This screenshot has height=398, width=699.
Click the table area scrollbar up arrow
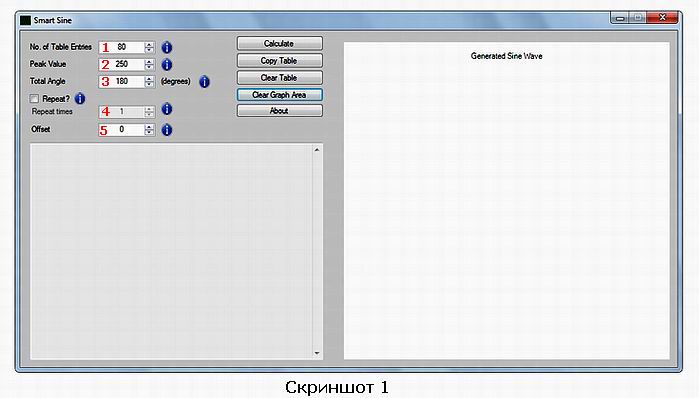(x=317, y=150)
